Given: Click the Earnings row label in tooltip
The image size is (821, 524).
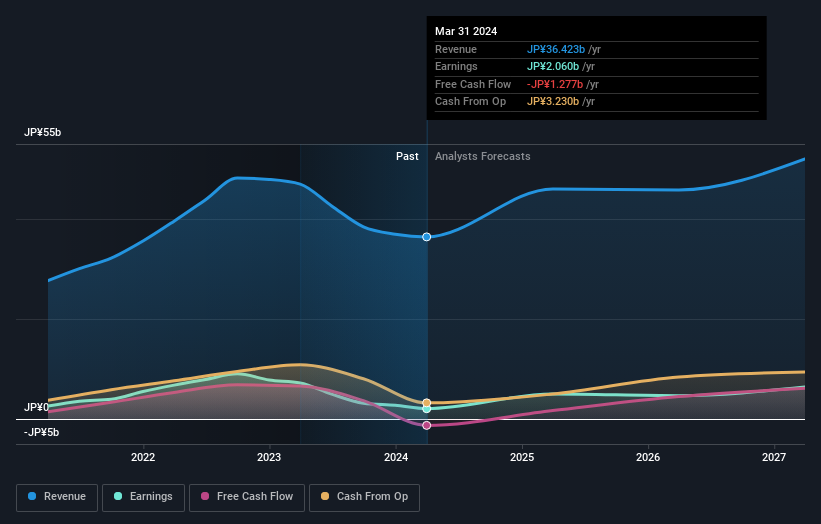Looking at the screenshot, I should [x=457, y=66].
